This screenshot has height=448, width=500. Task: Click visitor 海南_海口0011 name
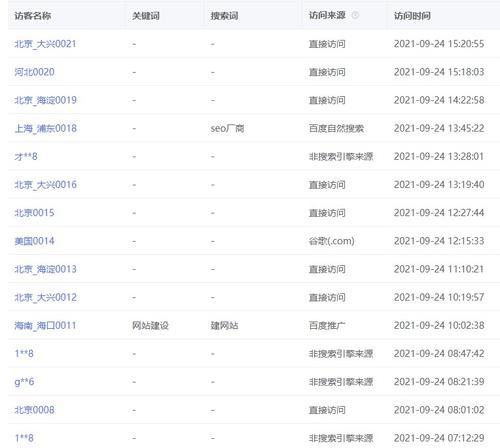[x=45, y=326]
